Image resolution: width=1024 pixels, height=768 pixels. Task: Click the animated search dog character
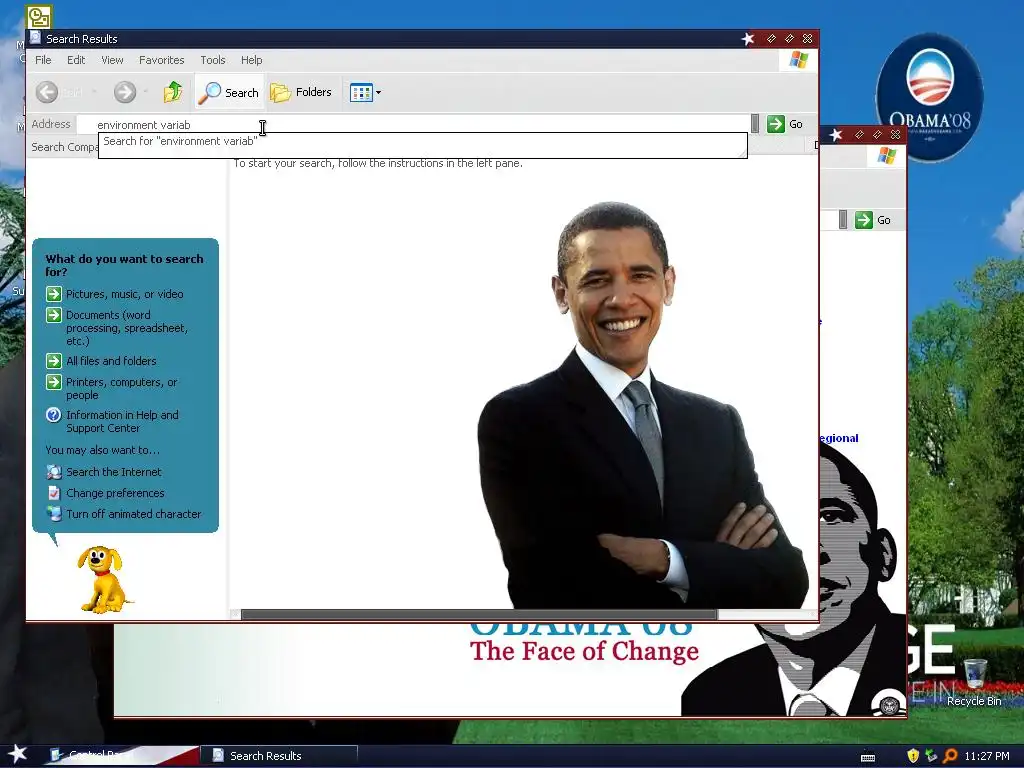pos(102,580)
